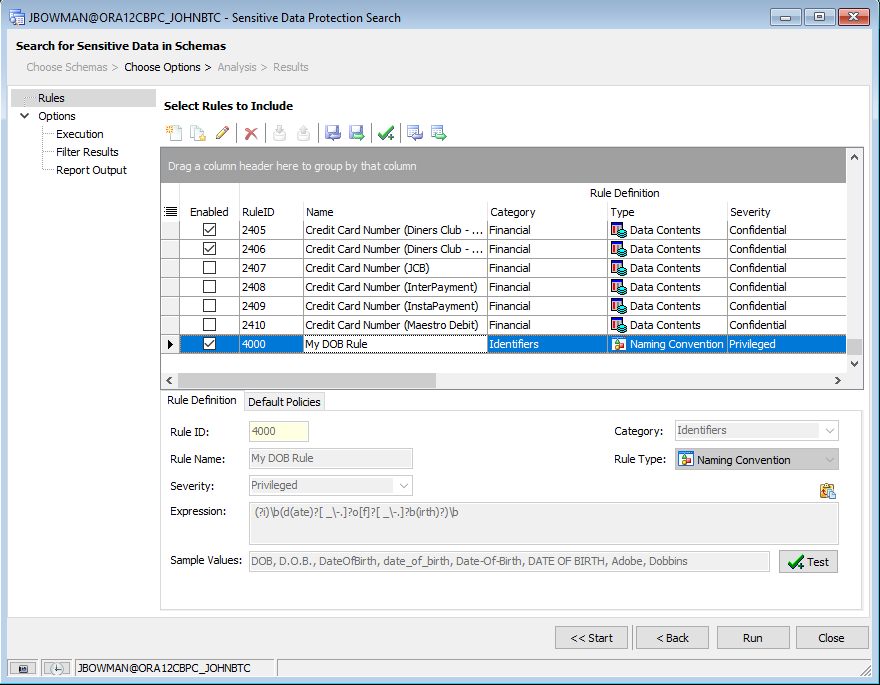Viewport: 880px width, 685px height.
Task: Click the << Start button
Action: [x=592, y=638]
